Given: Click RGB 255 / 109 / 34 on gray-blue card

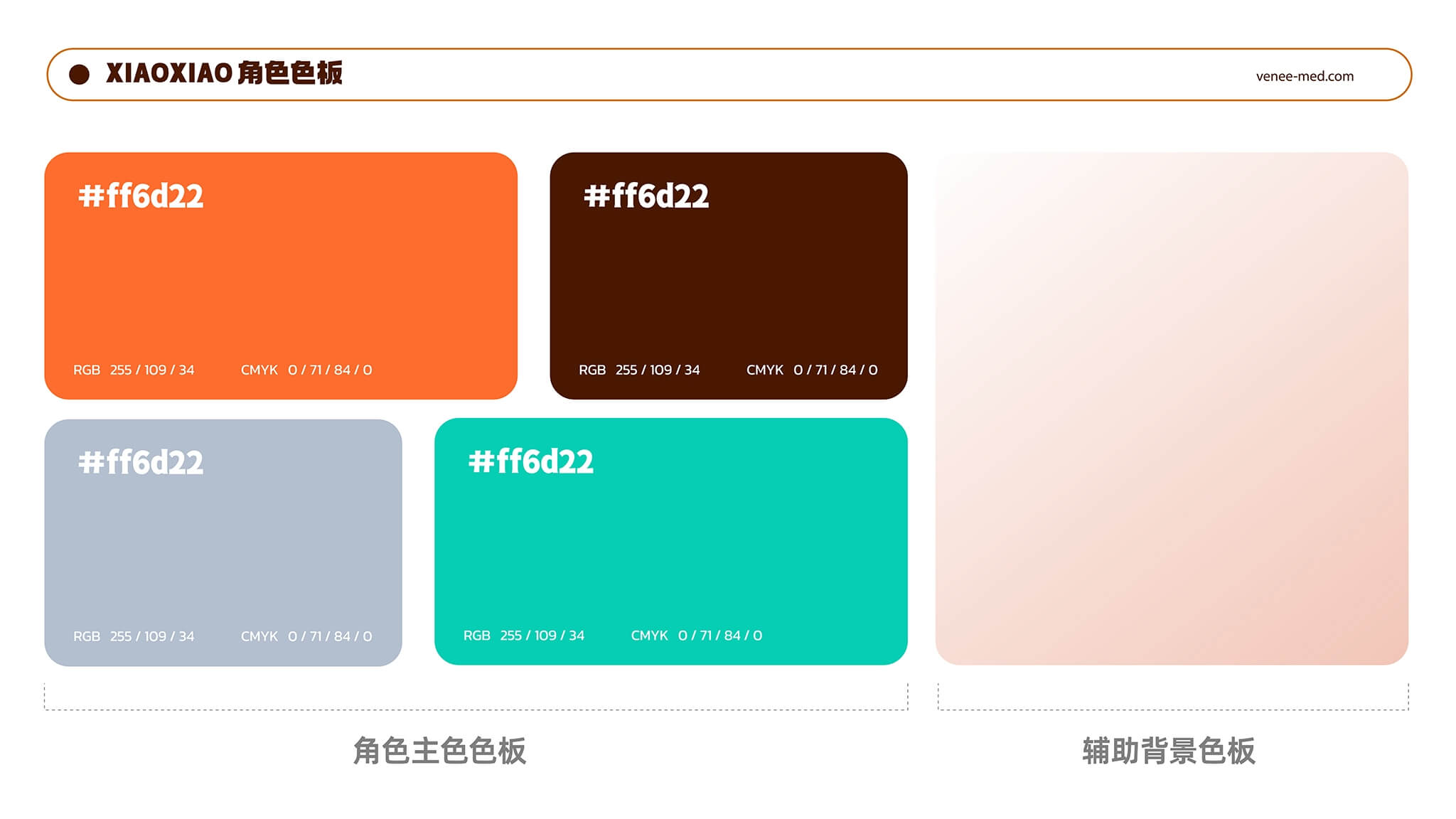Looking at the screenshot, I should pos(134,636).
